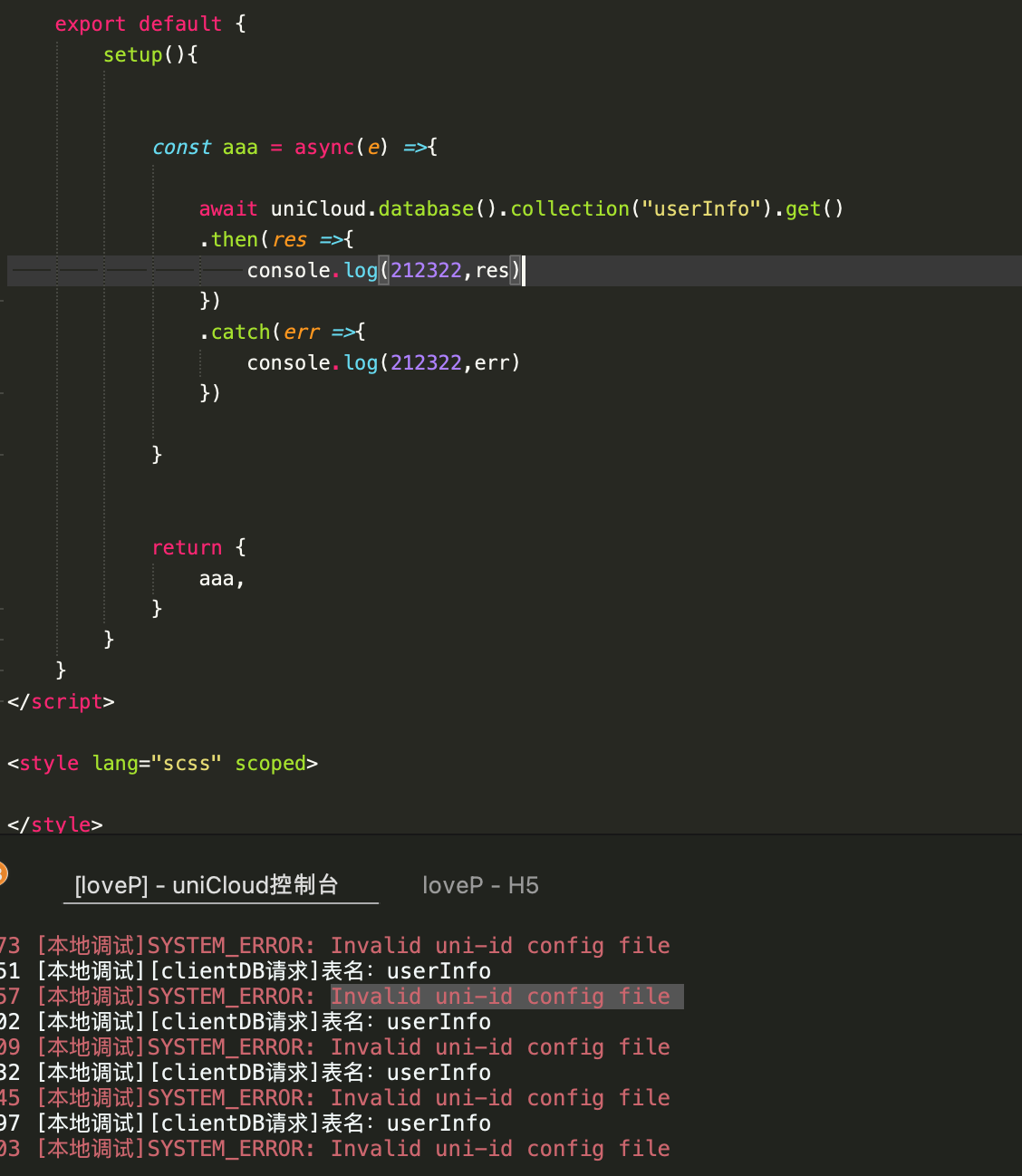Click the orange icon beside the console tabs
Viewport: 1022px width, 1176px height.
pos(3,874)
